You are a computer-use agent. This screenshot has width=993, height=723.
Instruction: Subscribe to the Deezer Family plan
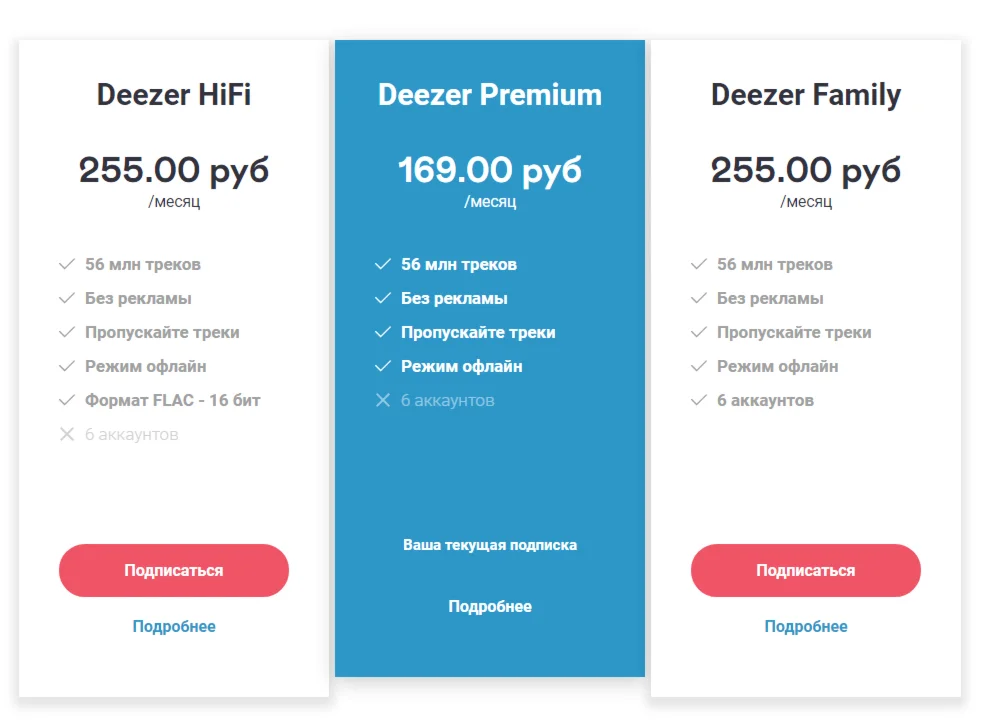click(805, 571)
